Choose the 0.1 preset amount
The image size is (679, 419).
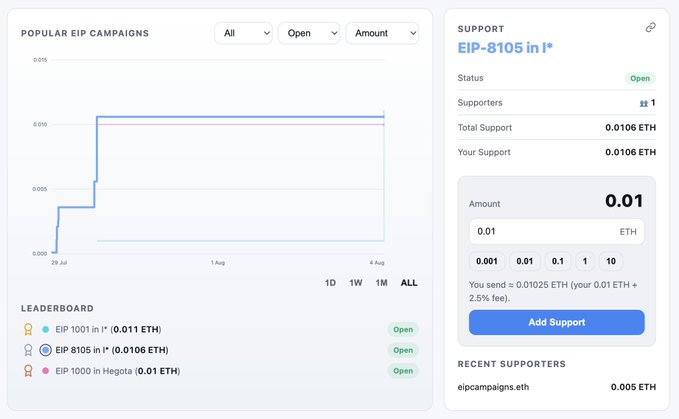[x=558, y=261]
